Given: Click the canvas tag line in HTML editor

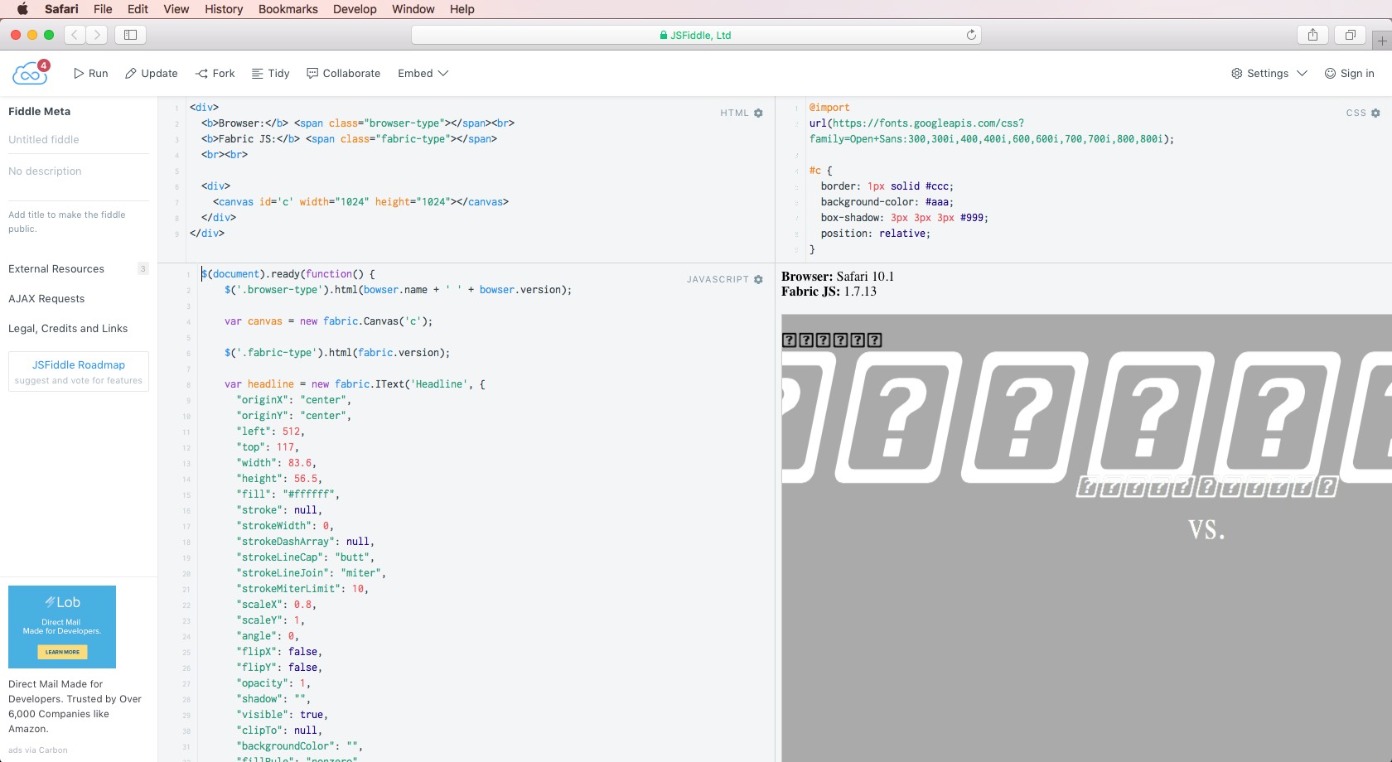Looking at the screenshot, I should tap(360, 201).
